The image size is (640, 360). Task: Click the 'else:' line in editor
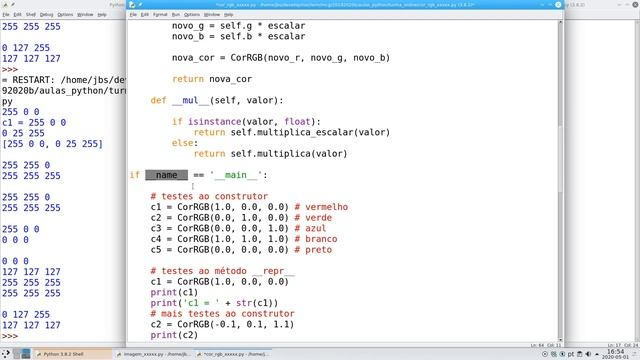185,143
